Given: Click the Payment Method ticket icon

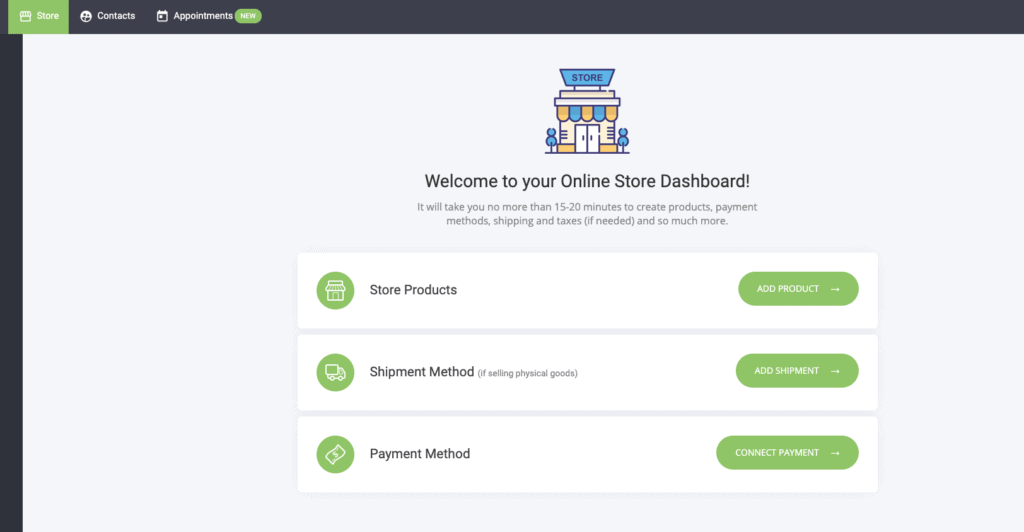Looking at the screenshot, I should click(x=335, y=454).
